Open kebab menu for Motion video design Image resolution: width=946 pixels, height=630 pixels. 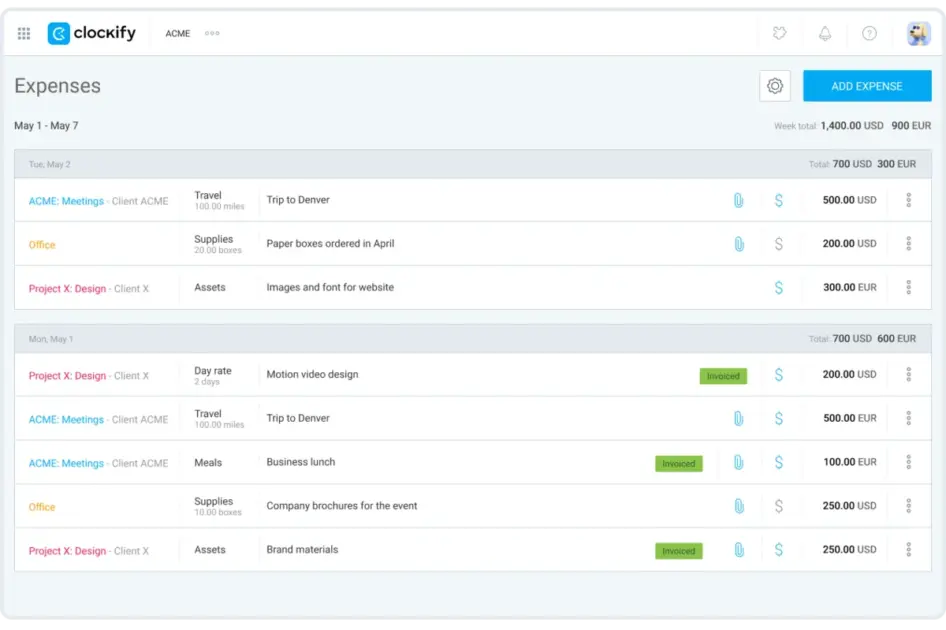pyautogui.click(x=908, y=375)
